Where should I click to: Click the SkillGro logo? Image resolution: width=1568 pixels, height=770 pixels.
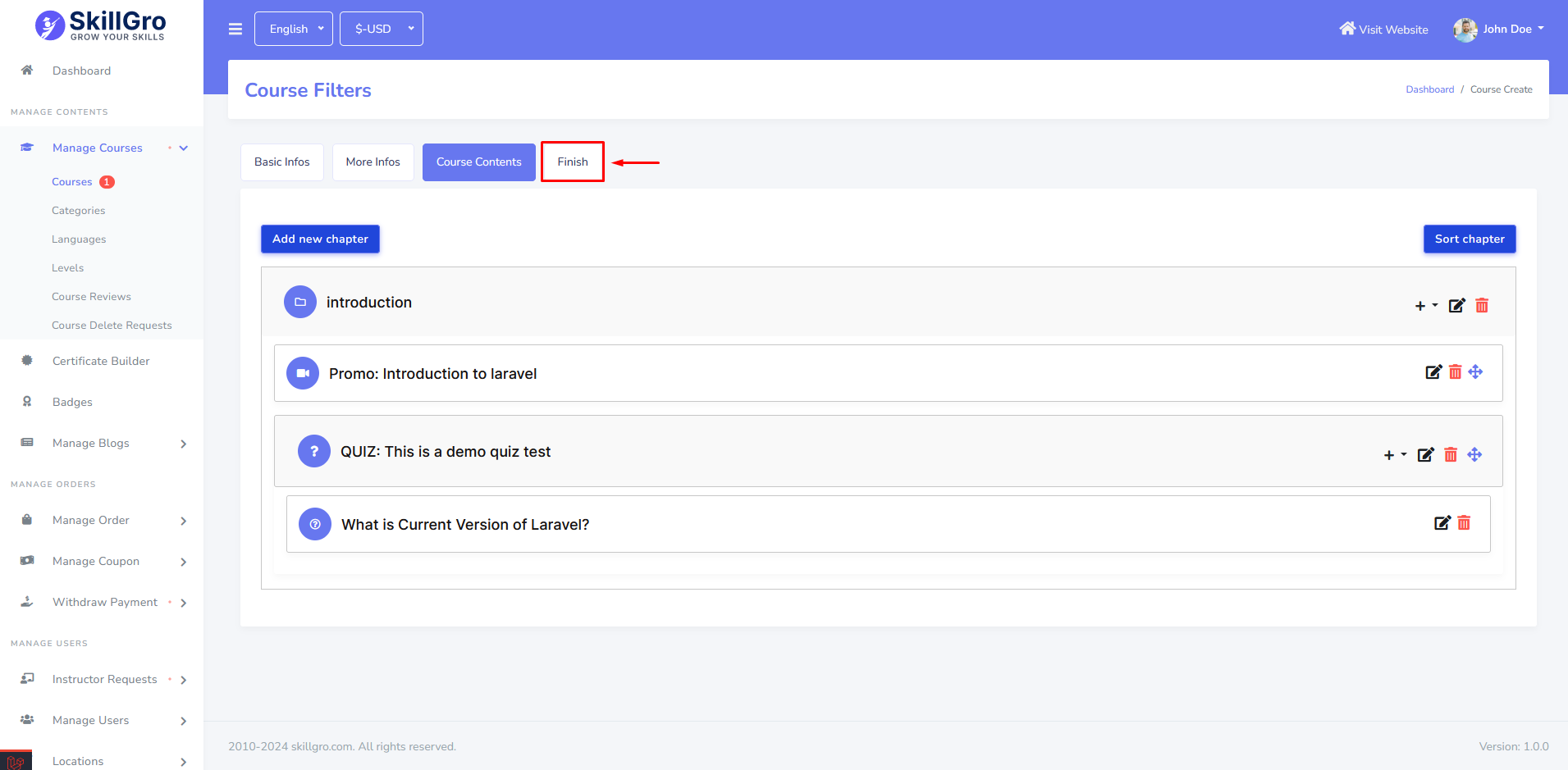point(100,25)
